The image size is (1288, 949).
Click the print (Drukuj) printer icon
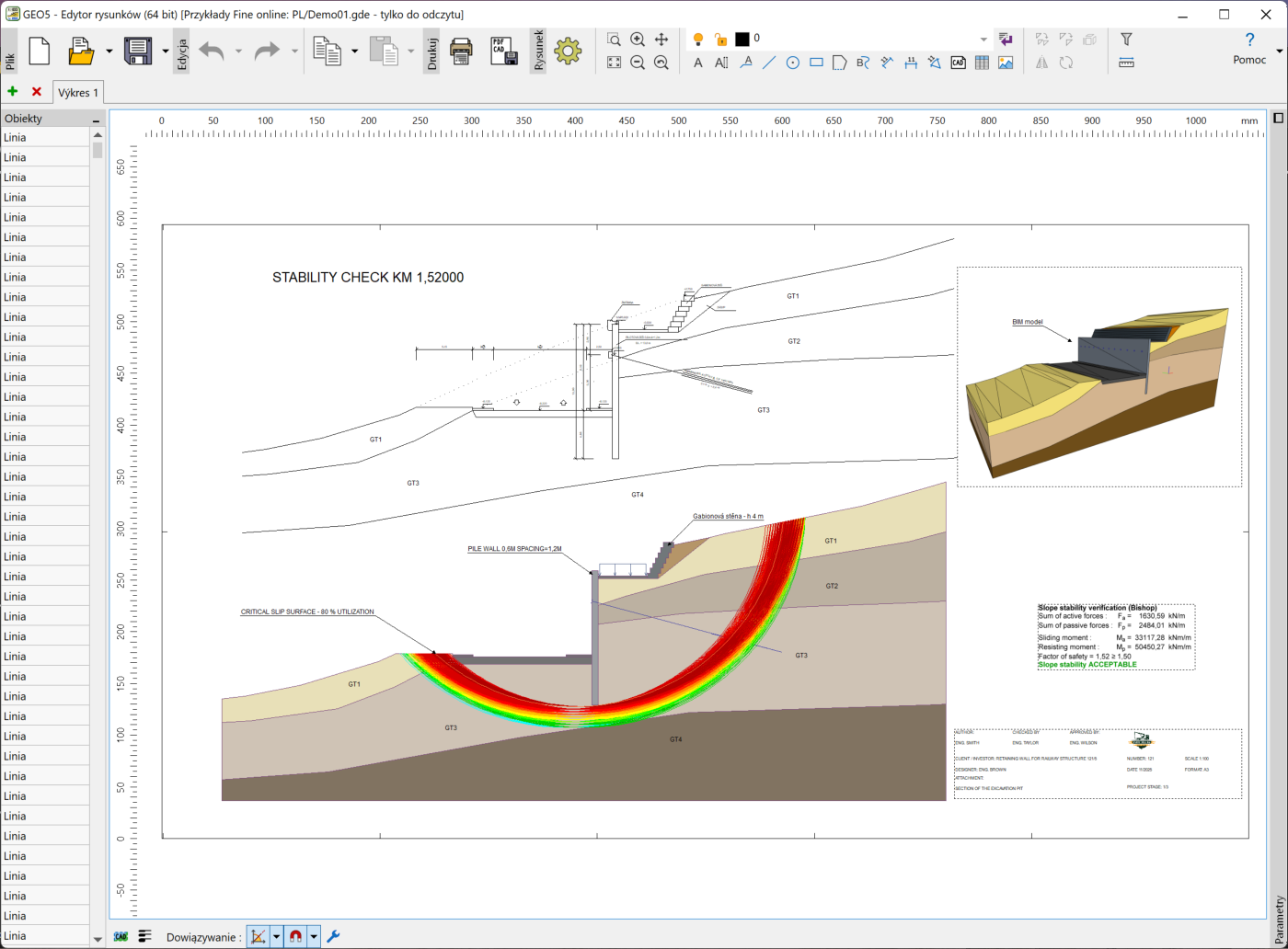pos(461,51)
